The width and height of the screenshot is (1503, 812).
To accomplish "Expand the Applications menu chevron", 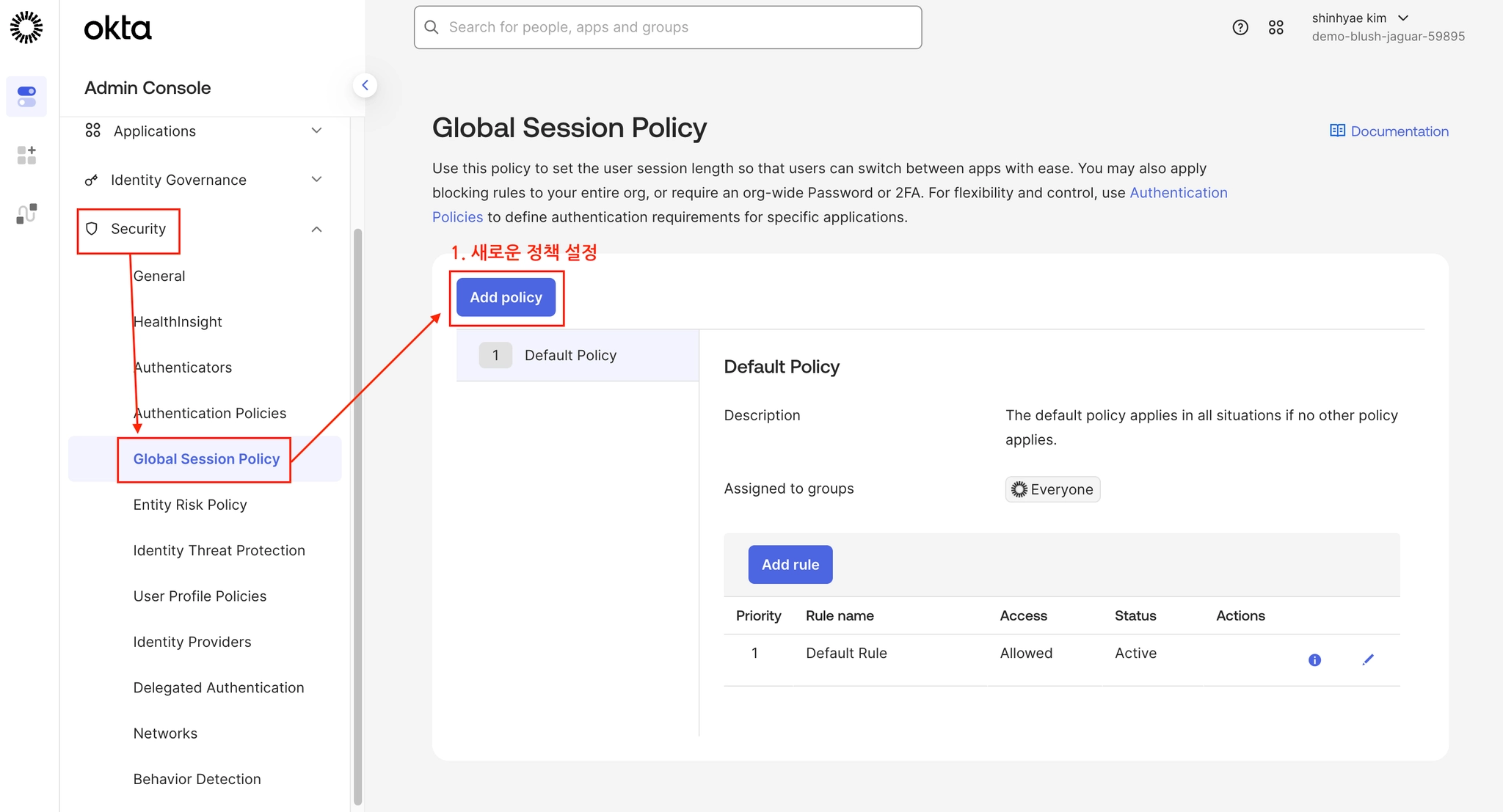I will click(316, 131).
